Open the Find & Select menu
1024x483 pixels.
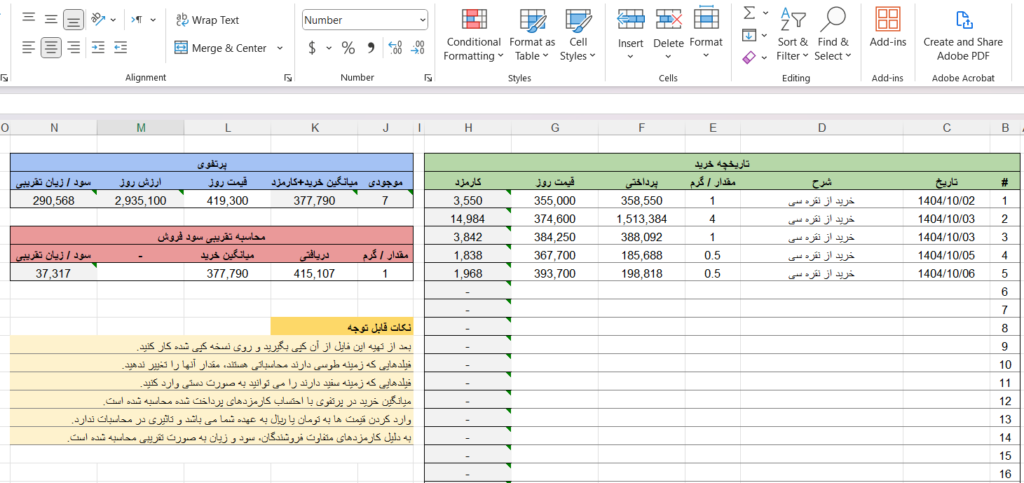832,36
